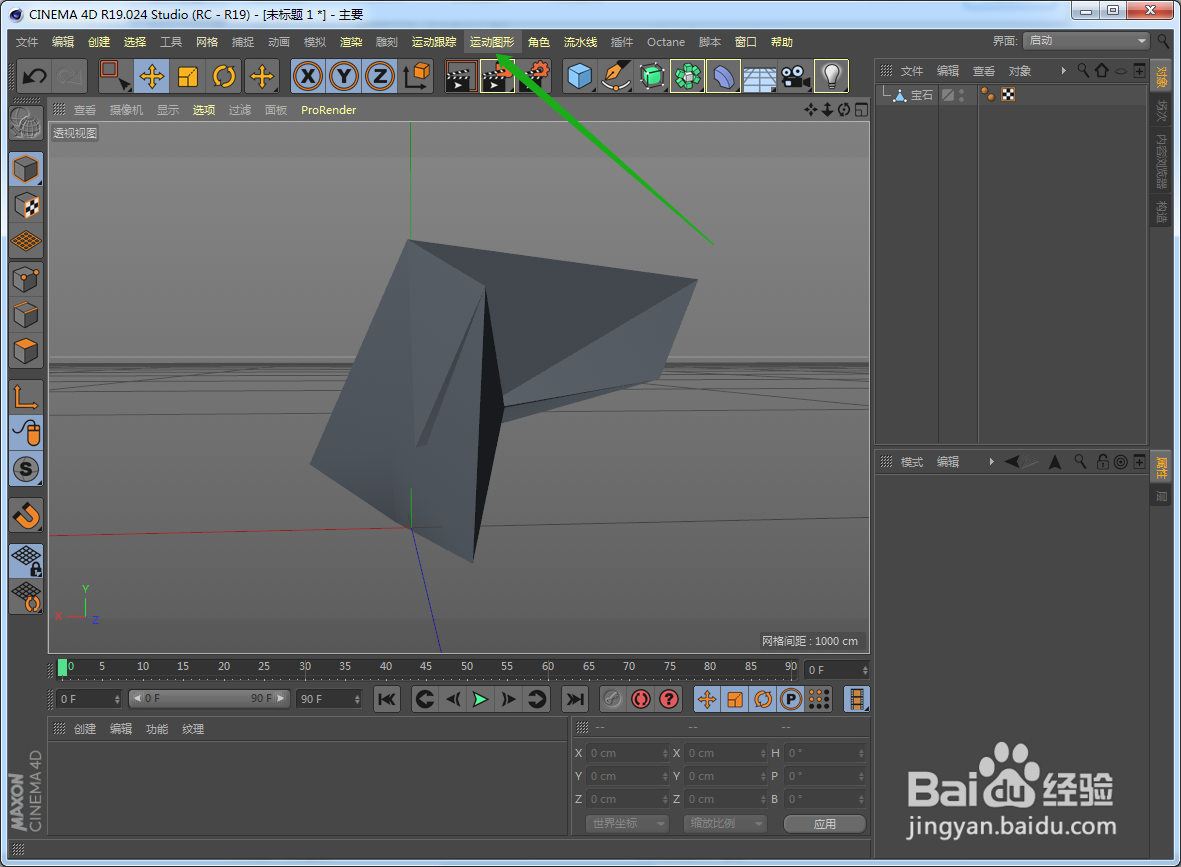Open material manager 创建 menu
The image size is (1181, 867).
tap(84, 729)
